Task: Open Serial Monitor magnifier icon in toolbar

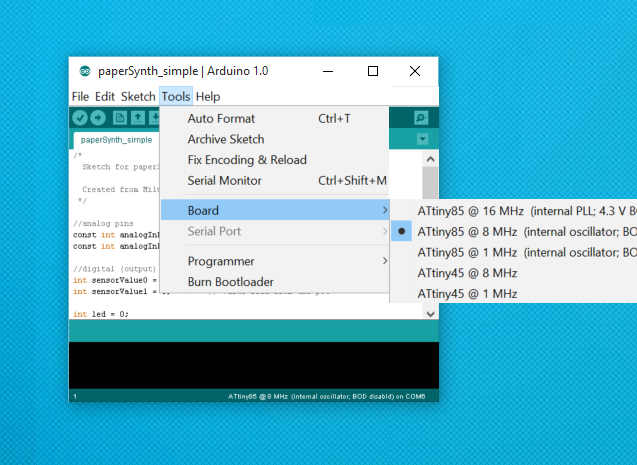Action: (421, 118)
